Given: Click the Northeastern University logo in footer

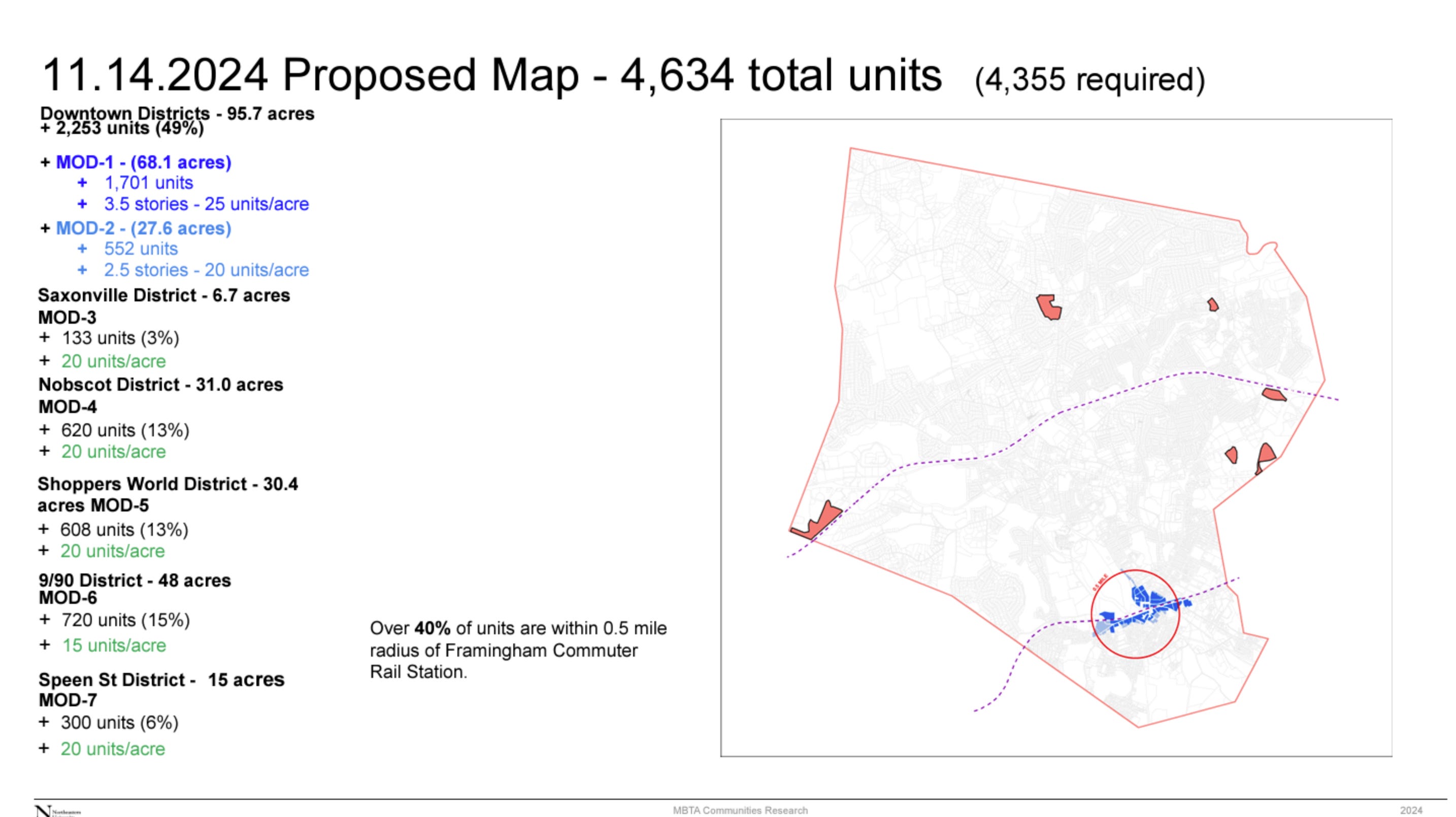Looking at the screenshot, I should (x=56, y=811).
